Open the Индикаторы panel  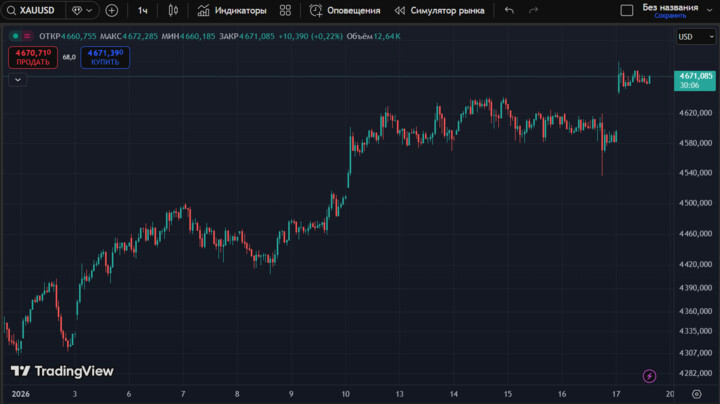[x=232, y=10]
